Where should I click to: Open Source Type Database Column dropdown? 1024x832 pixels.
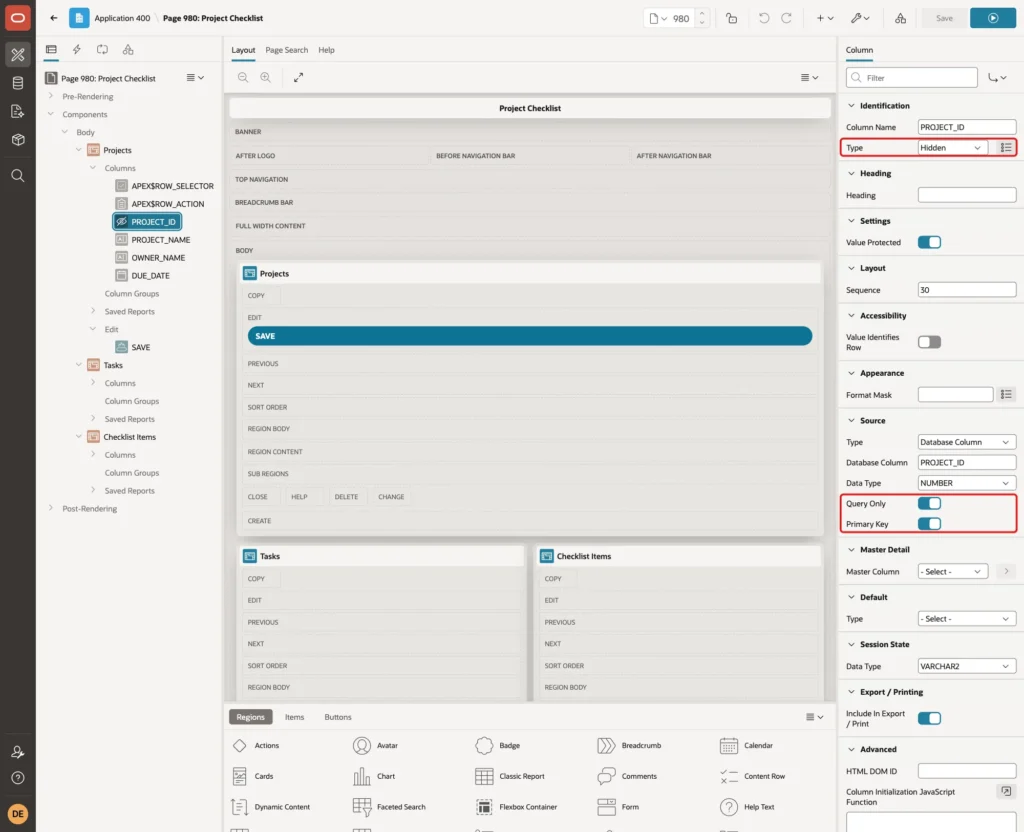(x=967, y=442)
